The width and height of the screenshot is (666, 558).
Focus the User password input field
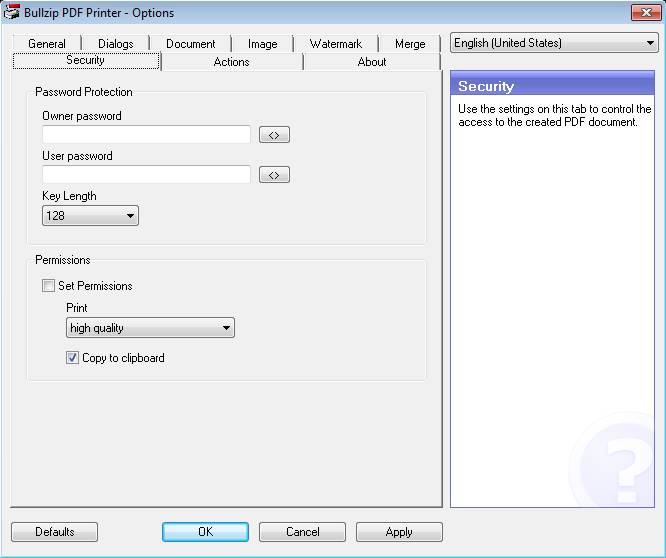click(146, 175)
